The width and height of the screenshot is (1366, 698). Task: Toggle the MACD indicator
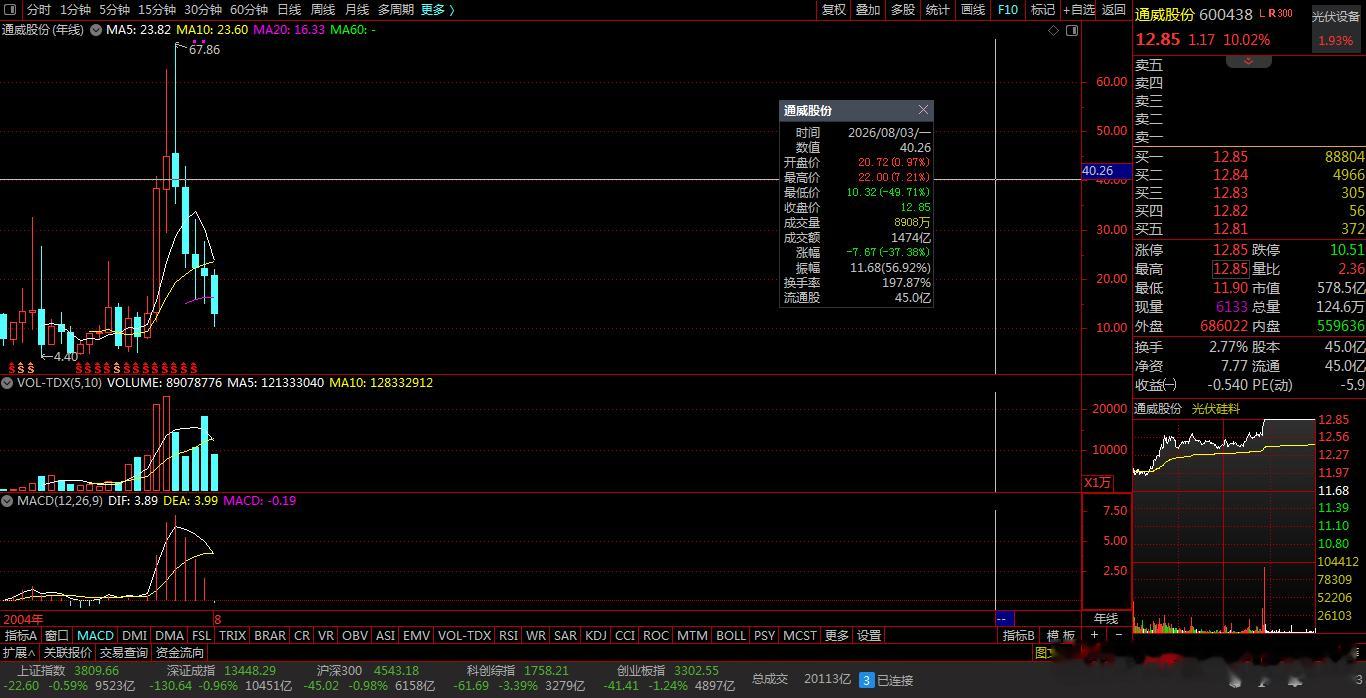pos(96,635)
